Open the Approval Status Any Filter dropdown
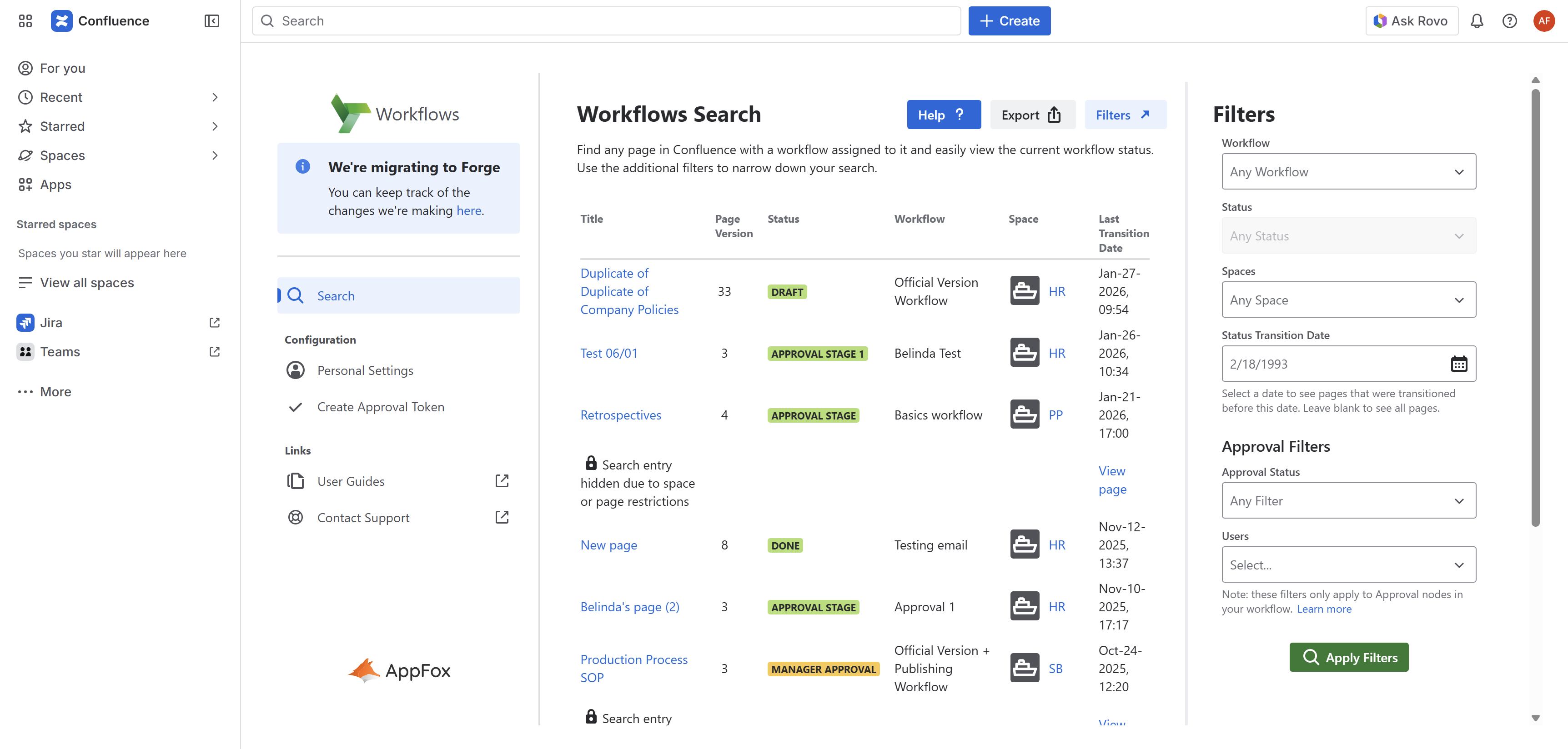The height and width of the screenshot is (749, 1568). [1348, 501]
